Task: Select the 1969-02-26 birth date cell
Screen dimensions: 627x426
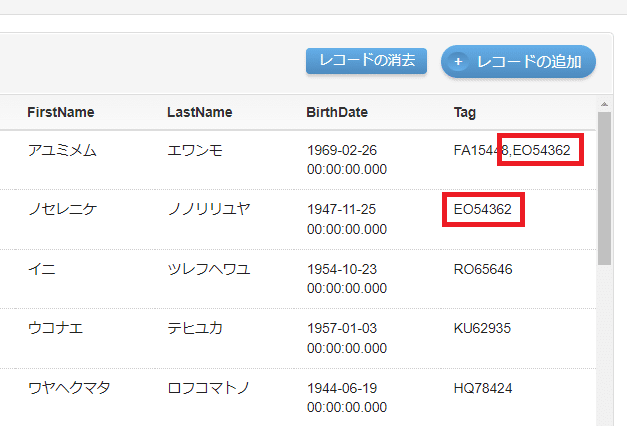Action: point(347,160)
